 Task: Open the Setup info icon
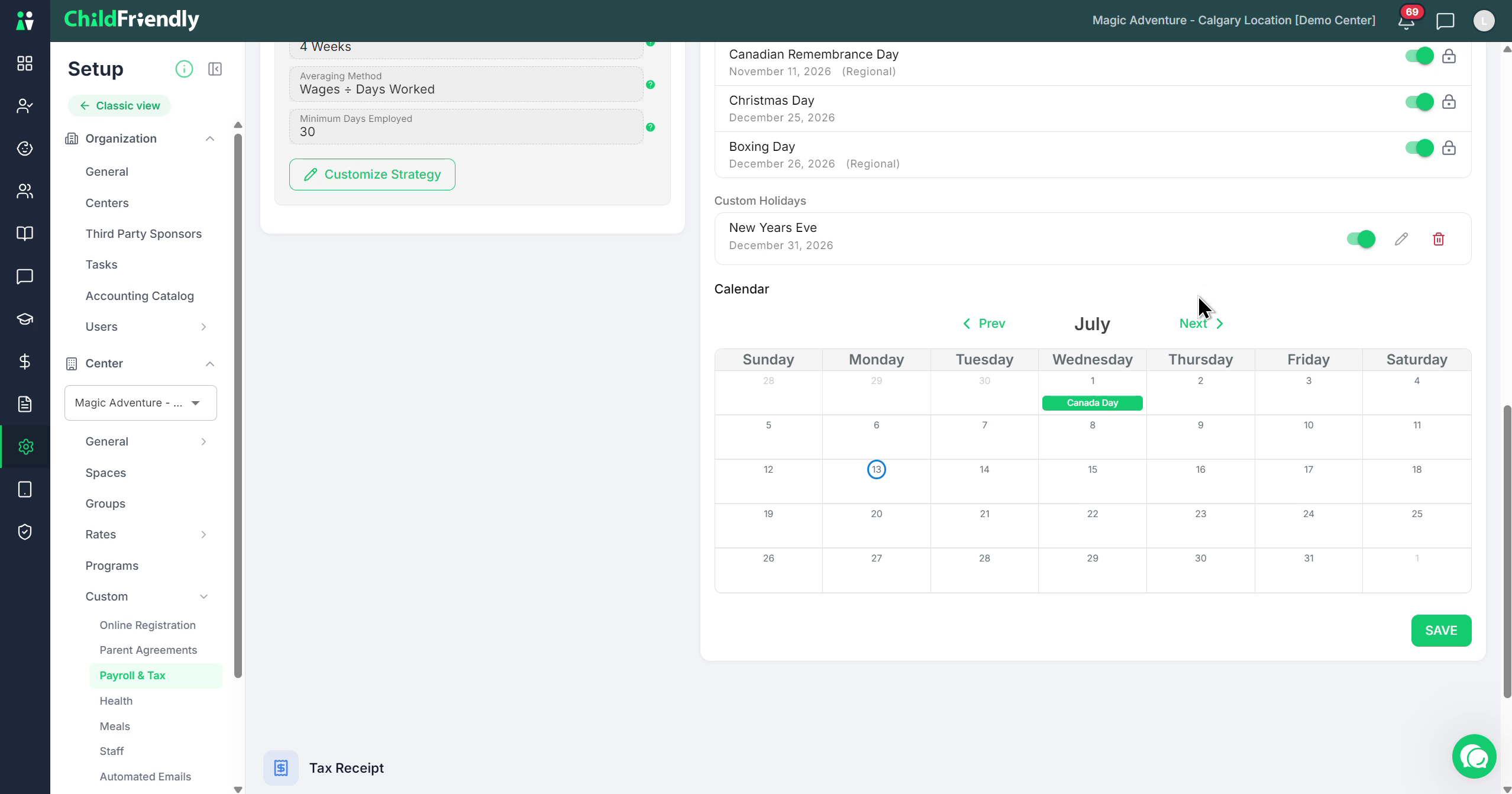pyautogui.click(x=184, y=69)
